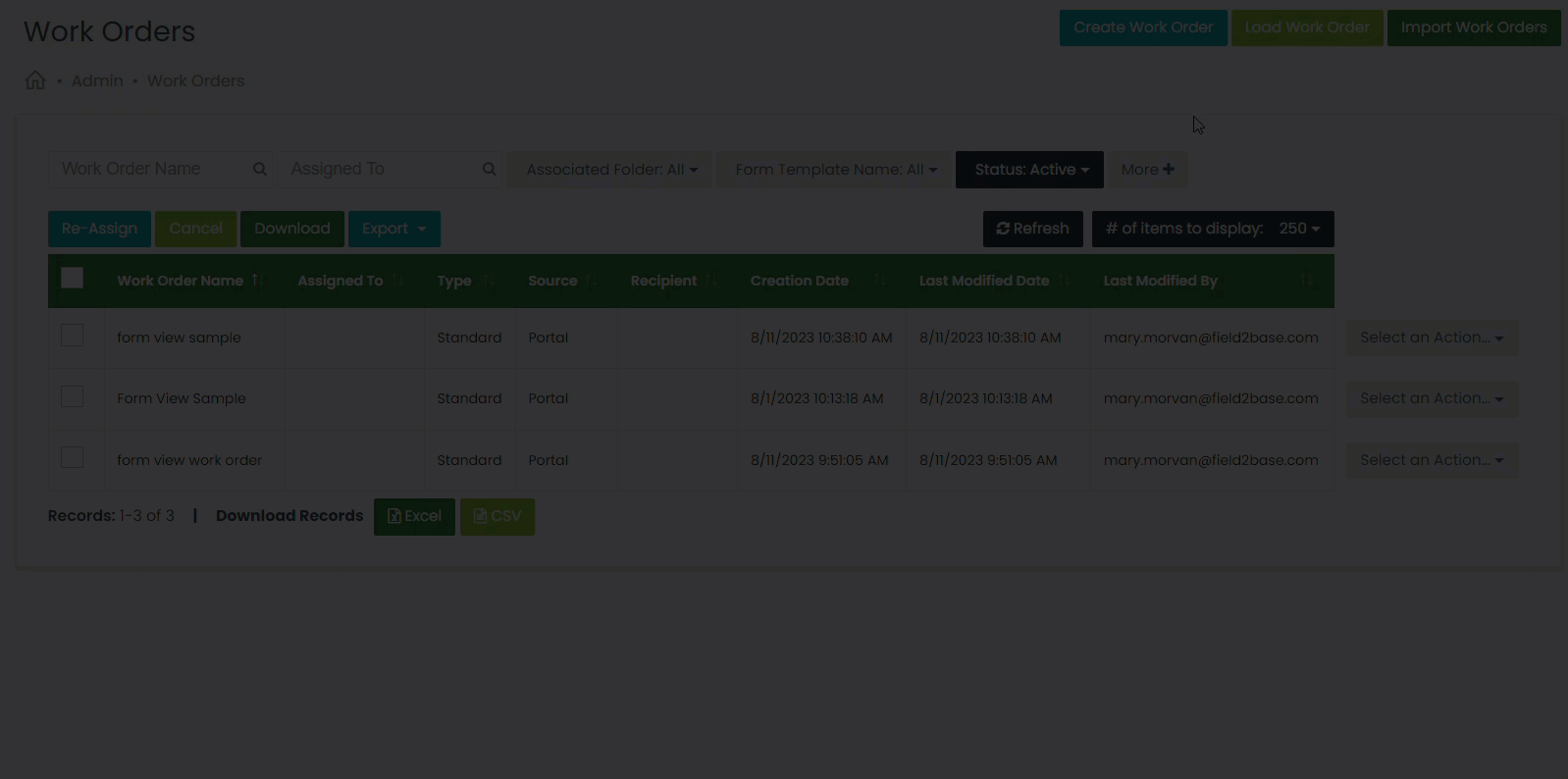Open the Associated Folder filter menu
This screenshot has width=1568, height=779.
tap(610, 170)
